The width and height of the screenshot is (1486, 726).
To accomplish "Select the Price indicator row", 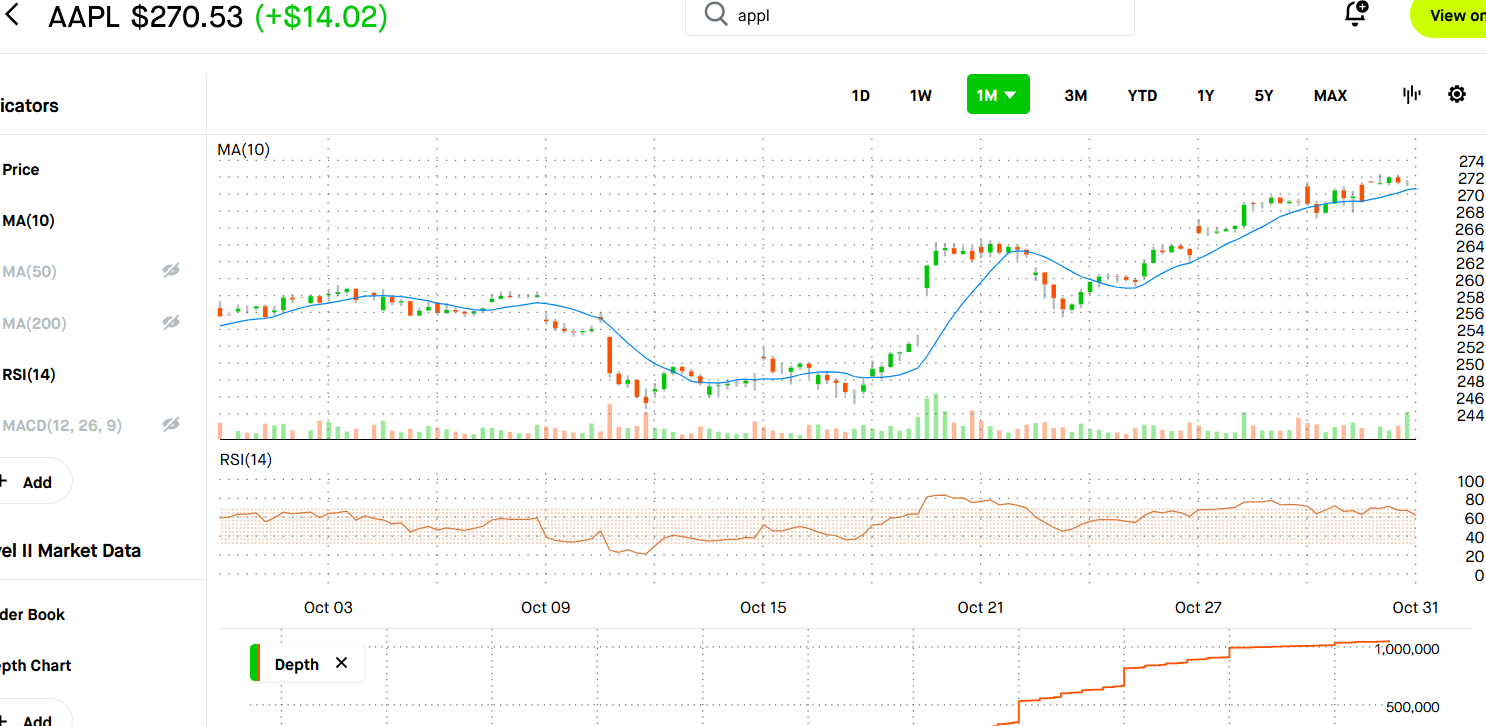I will 20,169.
